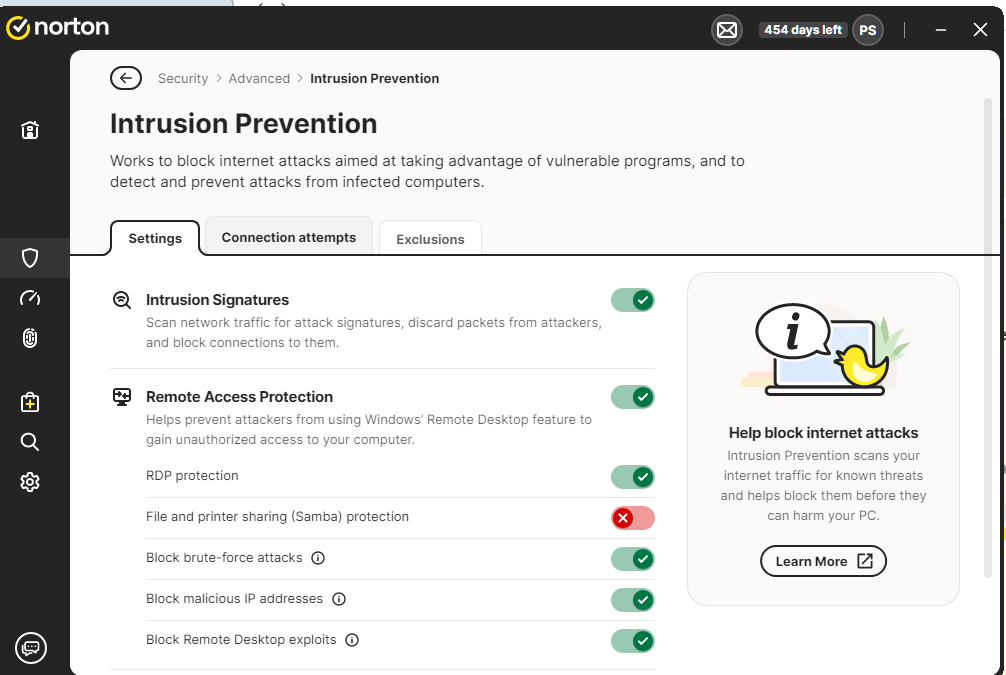Click Help block internet attacks heading
Image resolution: width=1006 pixels, height=675 pixels.
coord(823,433)
